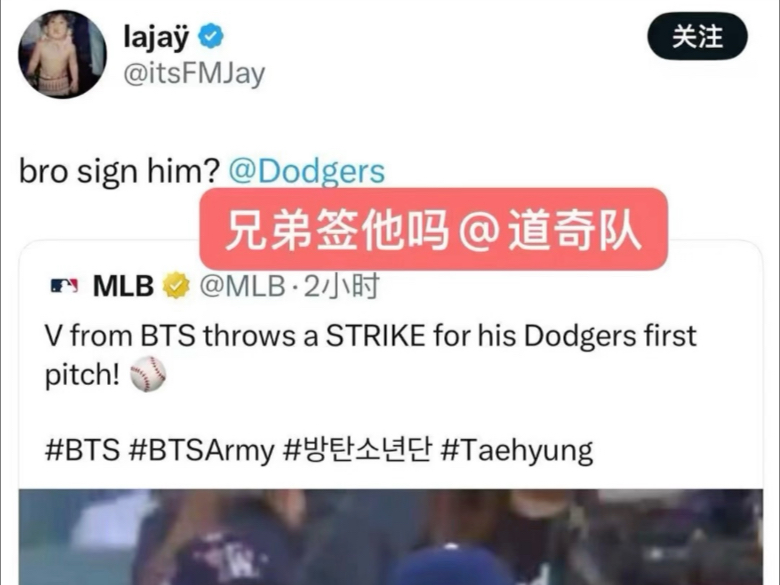This screenshot has width=780, height=585.
Task: Tap the @MLB handle in quoted tweet
Action: (x=242, y=286)
